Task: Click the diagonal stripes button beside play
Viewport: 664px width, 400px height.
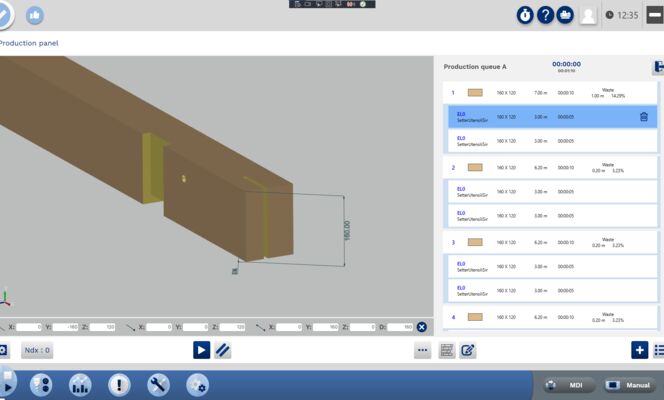Action: 223,350
